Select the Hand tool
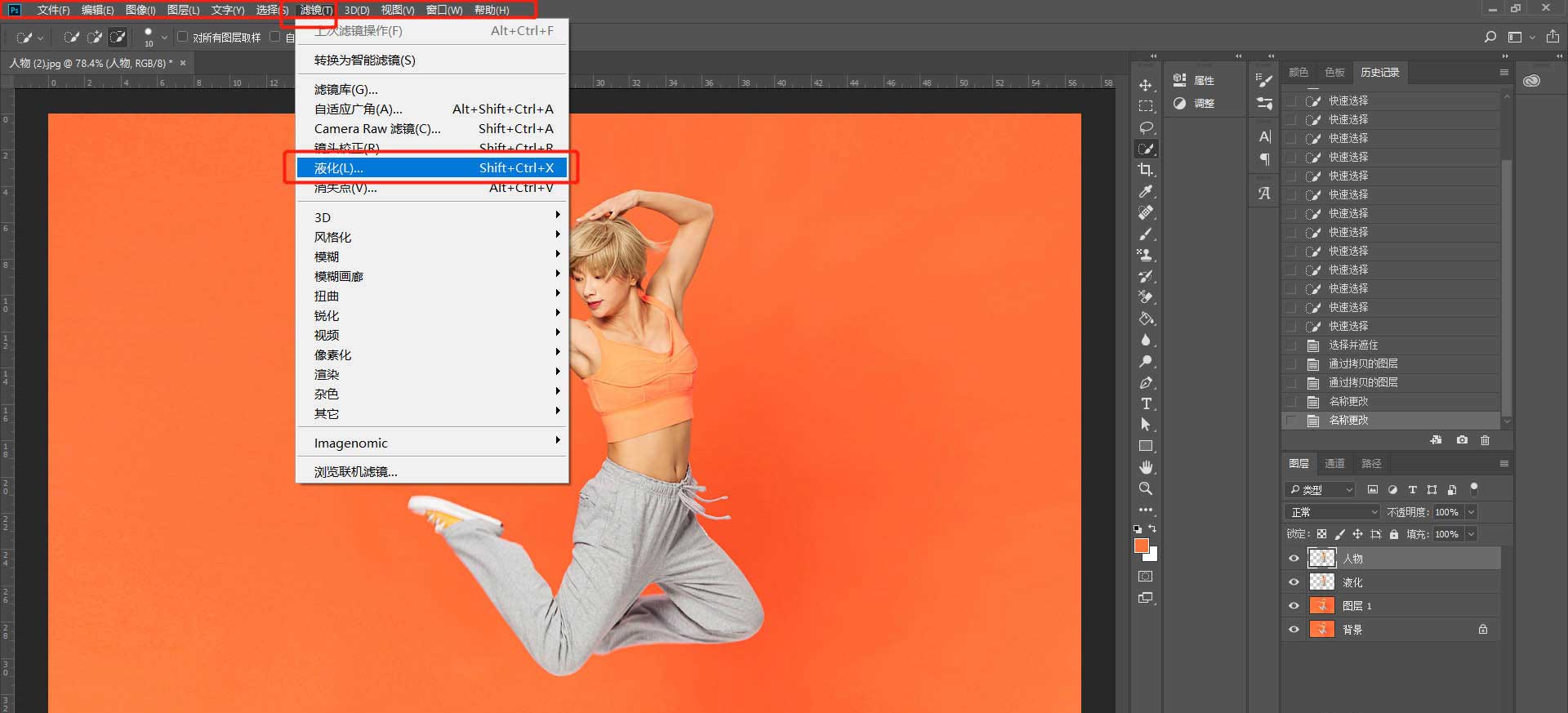 tap(1146, 467)
